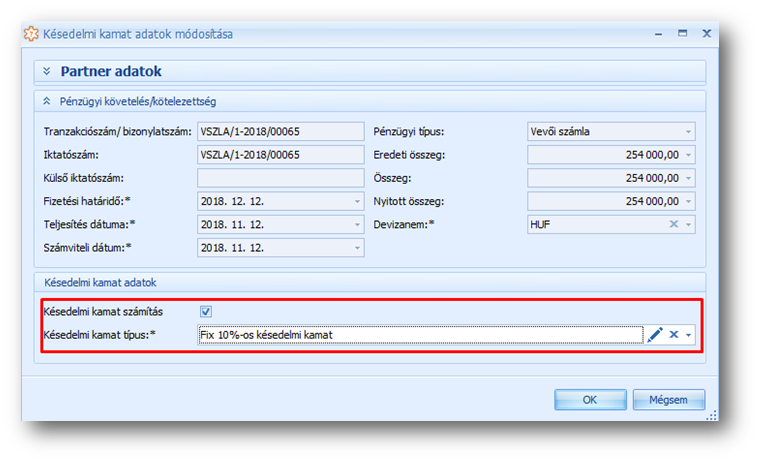This screenshot has width=761, height=463.
Task: Open the Késedelmi kamat típus dropdown arrow
Action: point(688,335)
